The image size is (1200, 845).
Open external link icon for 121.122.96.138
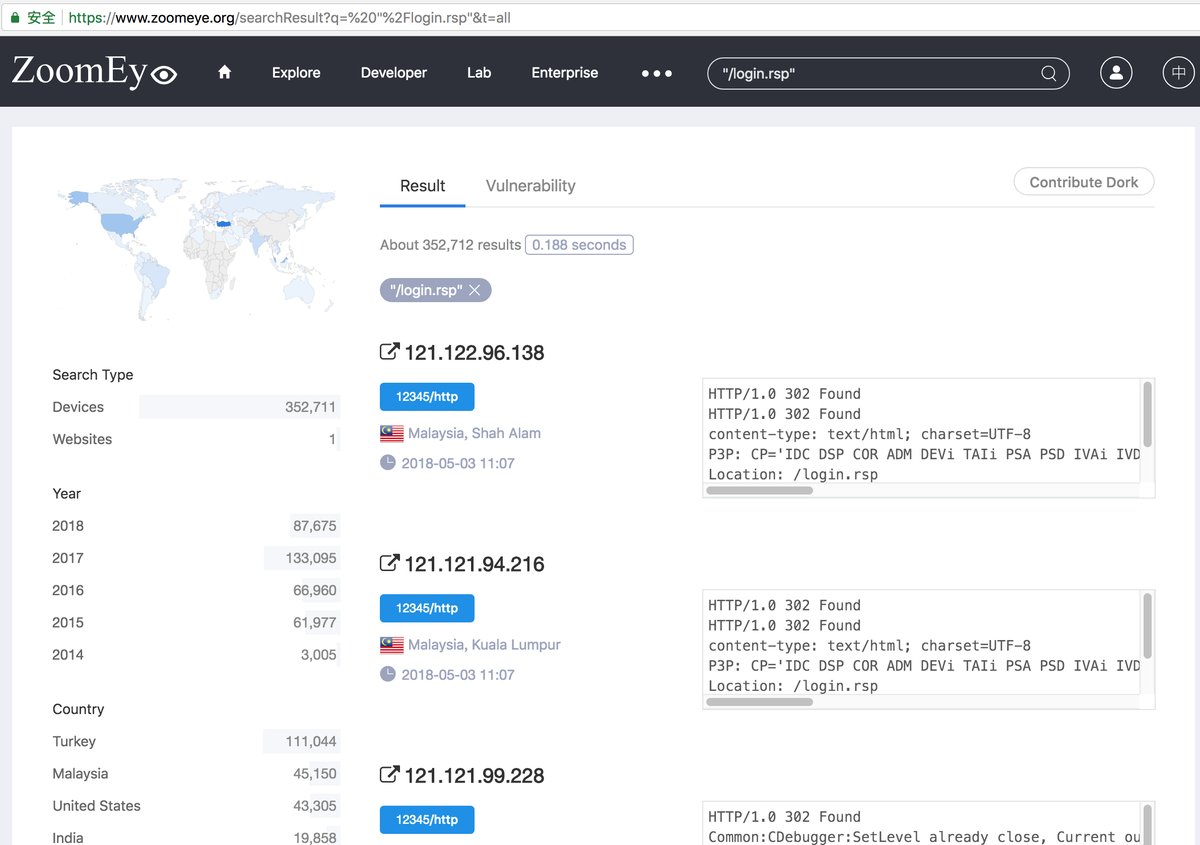coord(389,352)
